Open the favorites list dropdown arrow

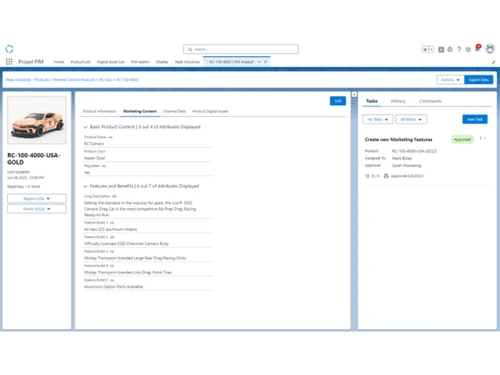431,49
